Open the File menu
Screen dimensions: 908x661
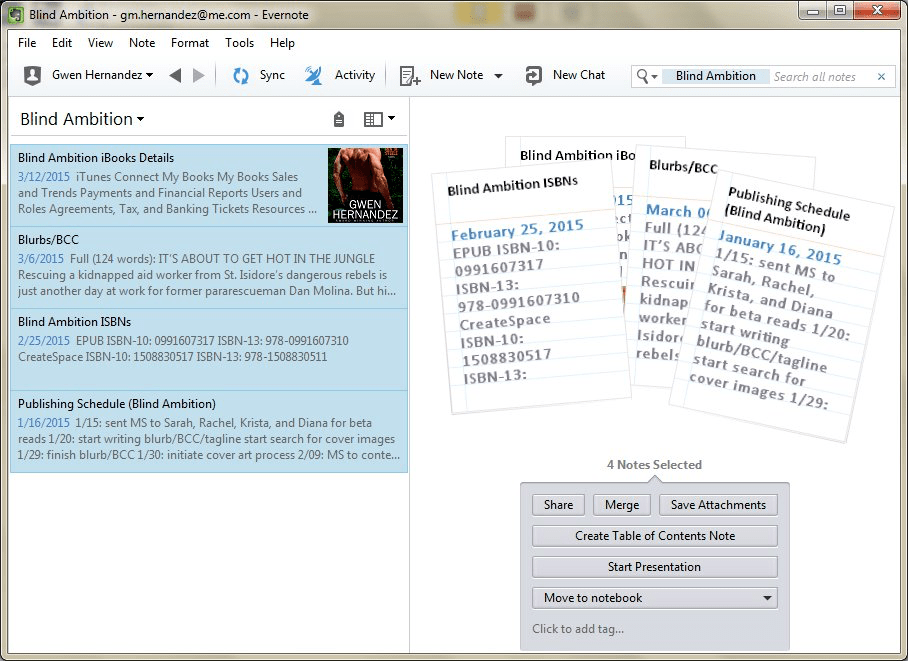click(x=27, y=43)
